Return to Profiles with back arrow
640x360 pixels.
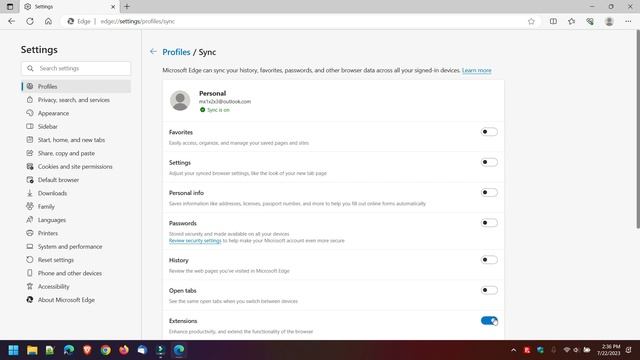click(153, 51)
